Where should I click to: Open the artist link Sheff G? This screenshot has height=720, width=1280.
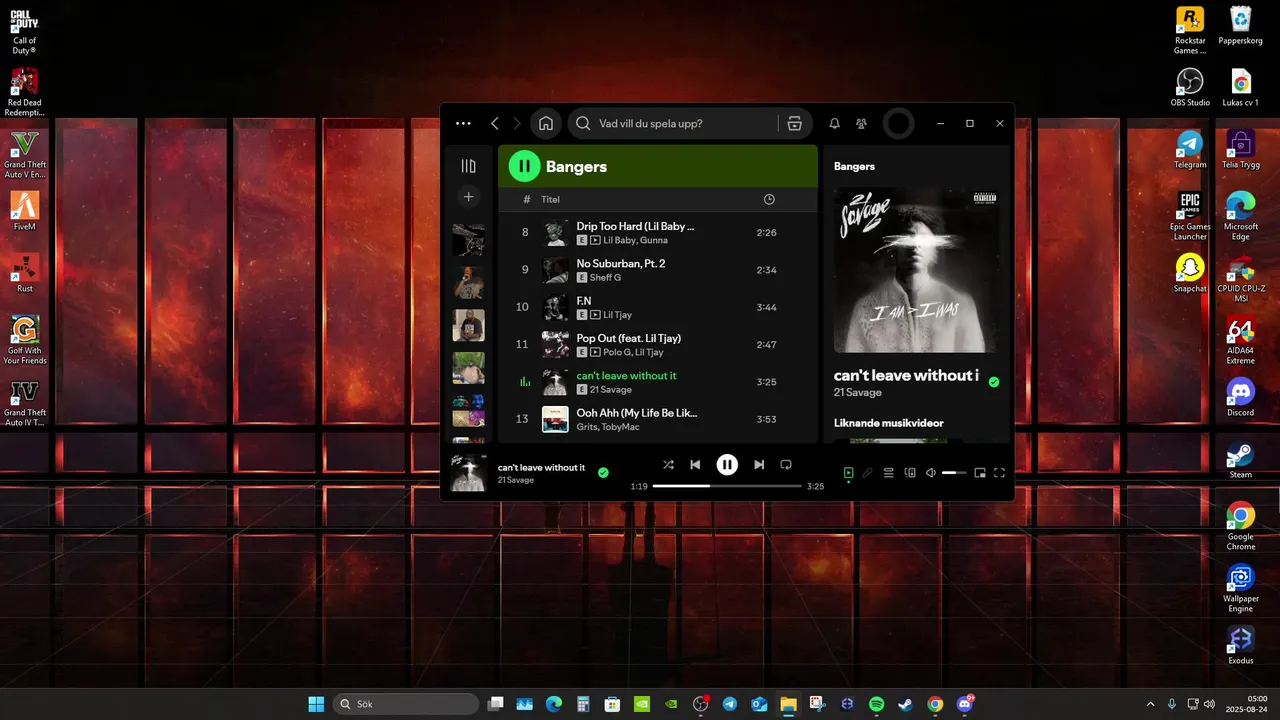click(x=605, y=278)
